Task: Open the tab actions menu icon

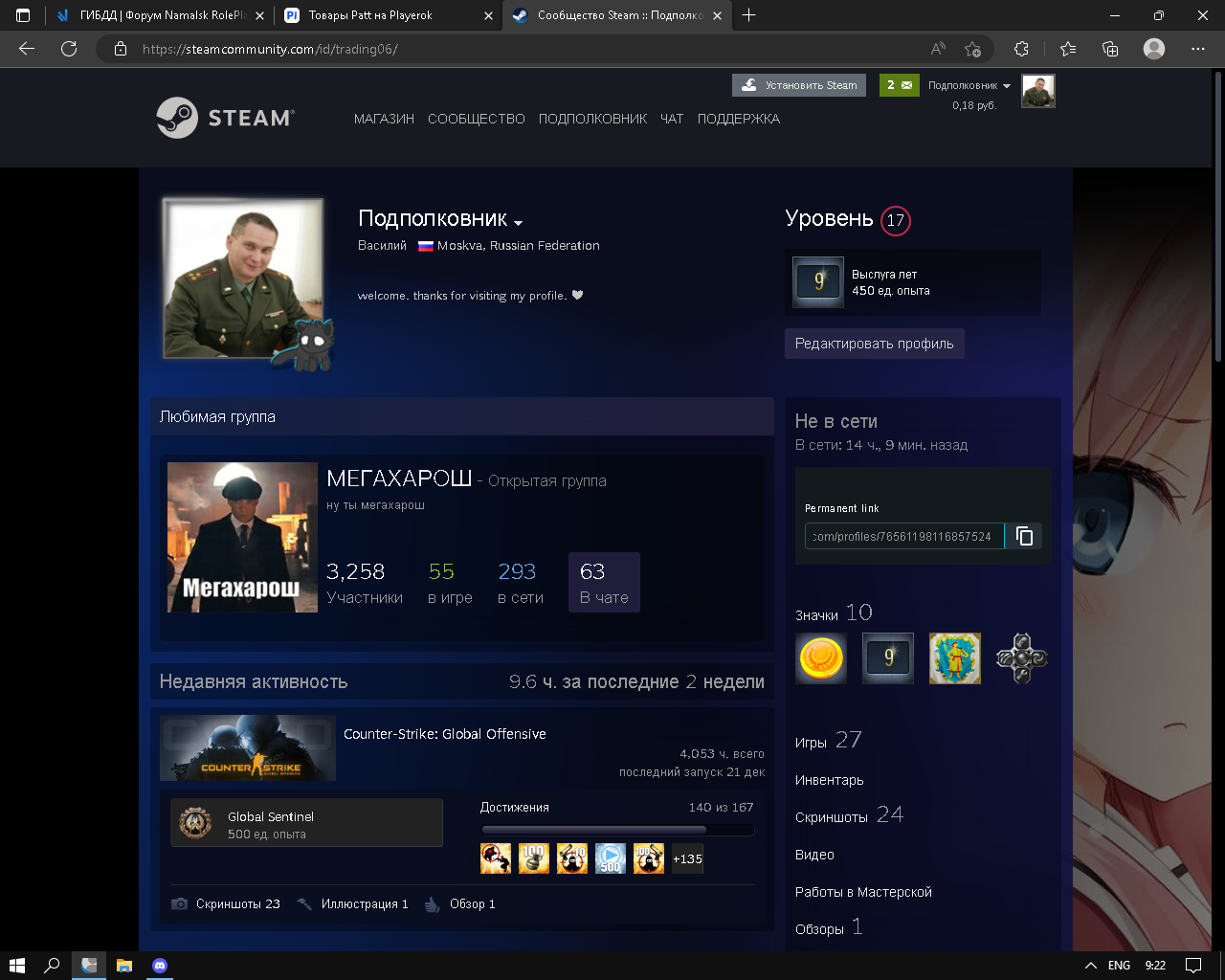Action: [23, 15]
